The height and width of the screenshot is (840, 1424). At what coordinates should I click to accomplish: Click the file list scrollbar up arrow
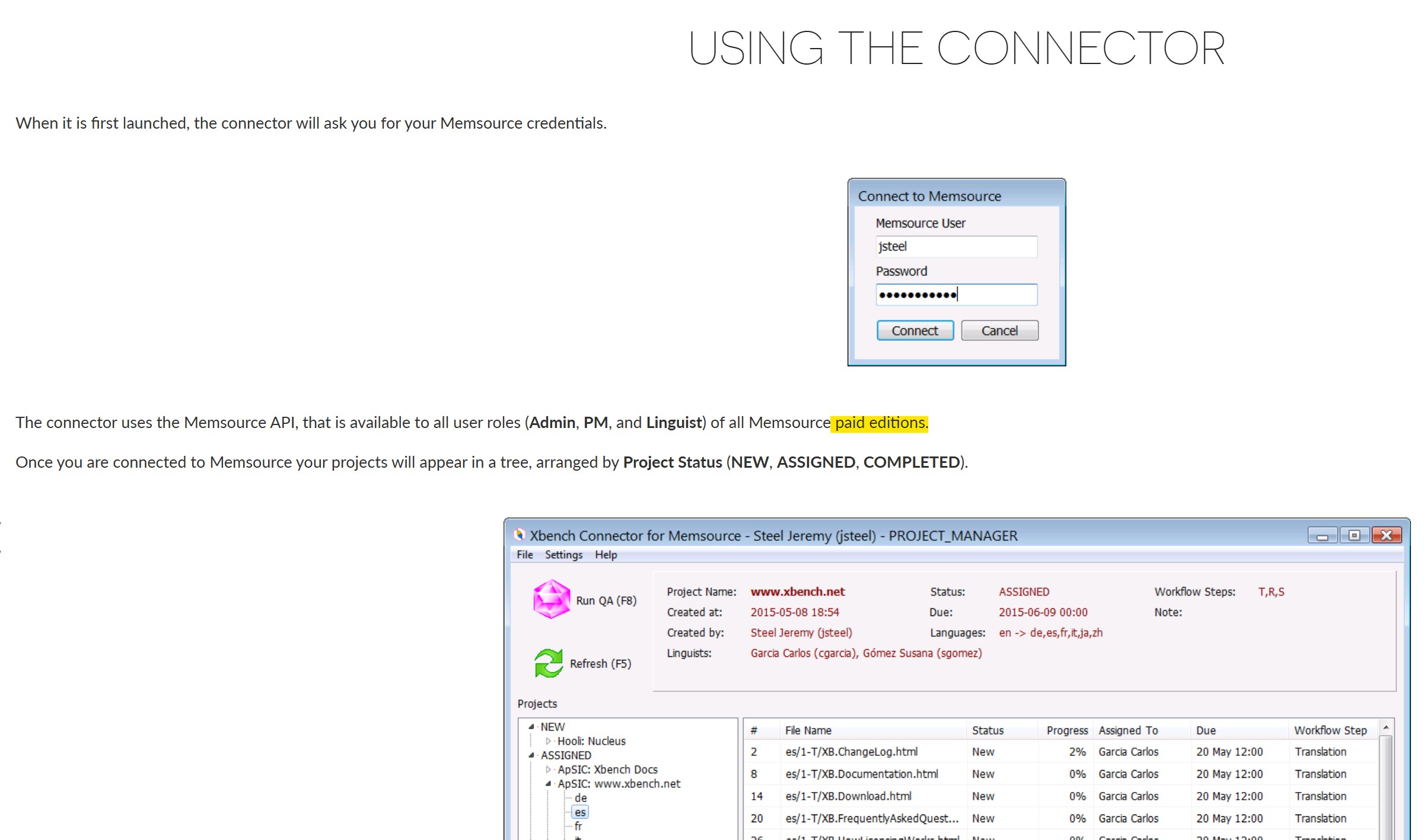[x=1386, y=727]
